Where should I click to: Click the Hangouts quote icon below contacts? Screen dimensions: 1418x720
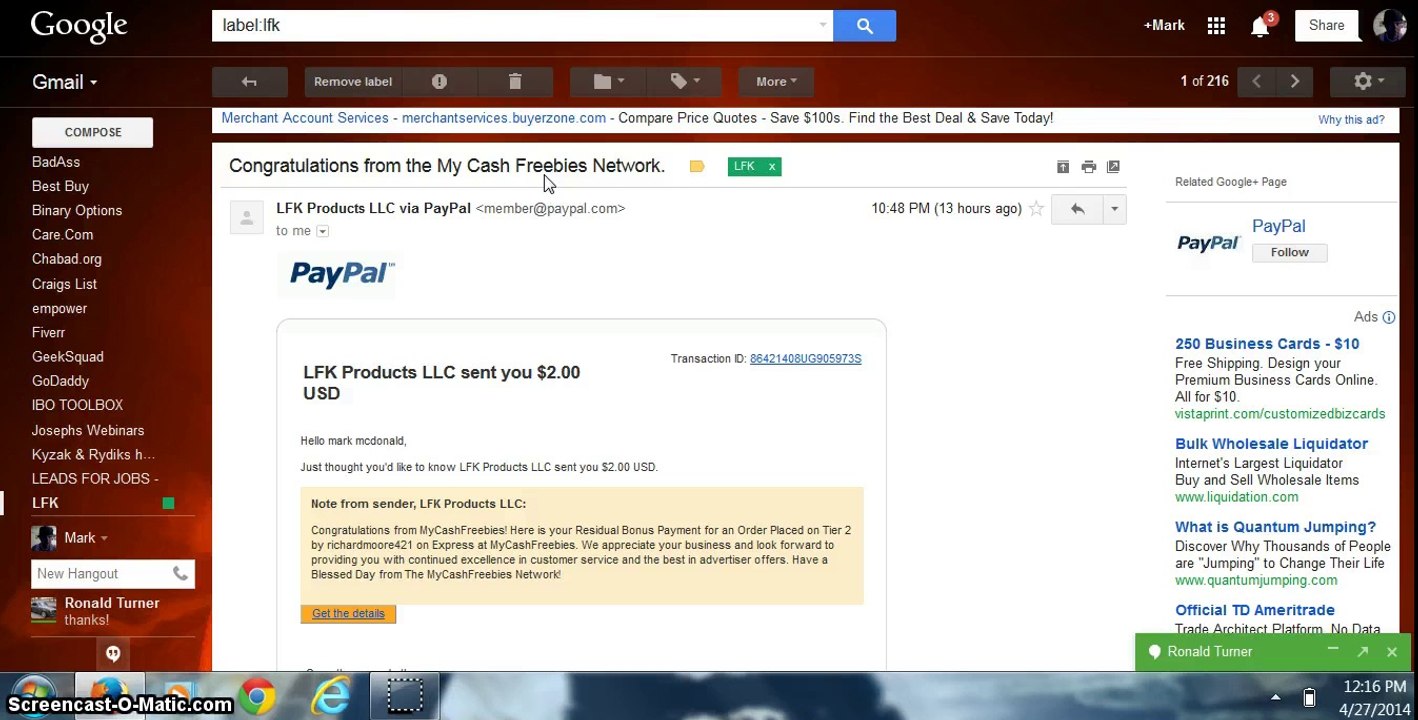point(113,654)
